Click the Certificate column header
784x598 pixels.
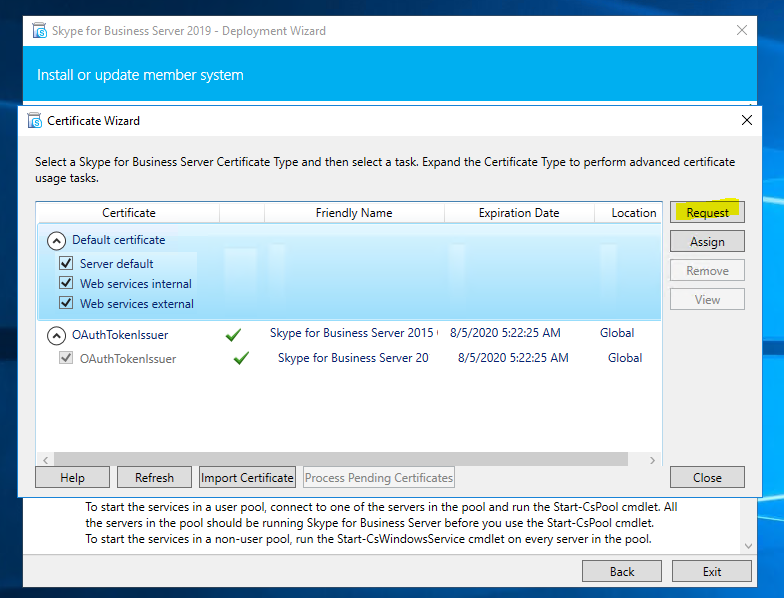128,213
